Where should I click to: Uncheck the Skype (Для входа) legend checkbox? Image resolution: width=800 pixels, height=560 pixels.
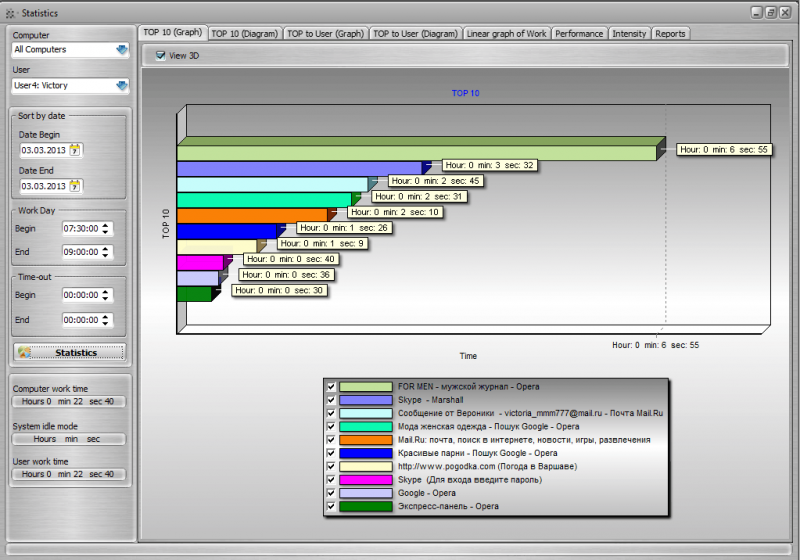point(331,479)
